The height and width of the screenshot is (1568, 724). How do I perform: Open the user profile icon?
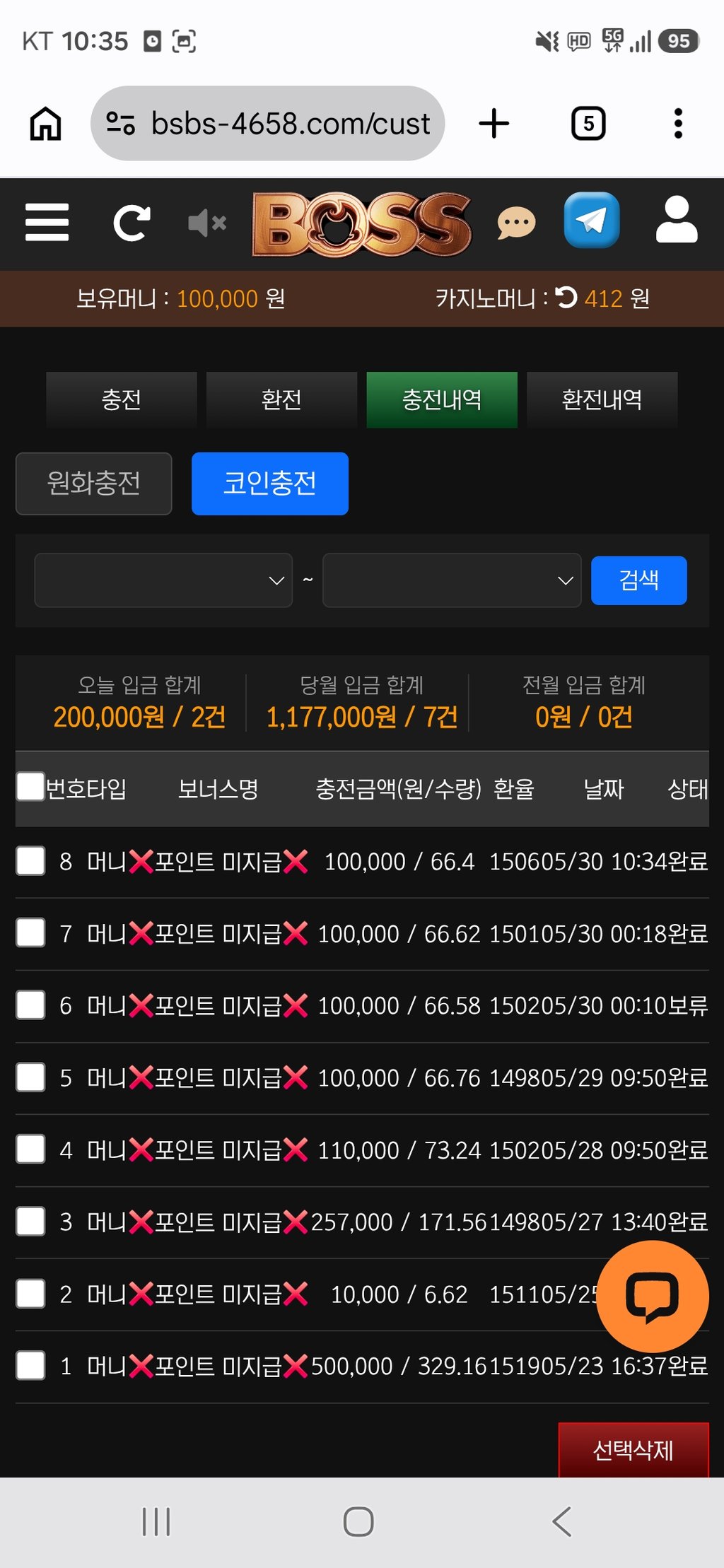(677, 220)
